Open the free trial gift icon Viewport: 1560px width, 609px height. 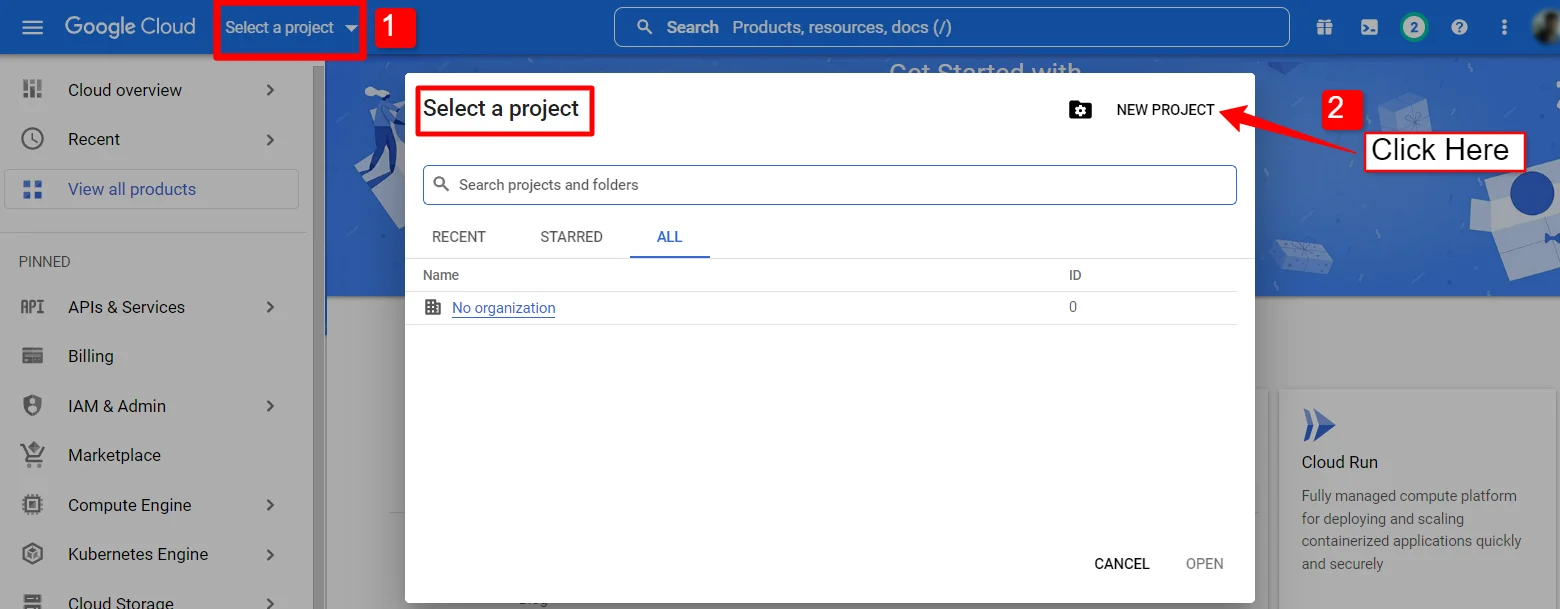[x=1324, y=27]
